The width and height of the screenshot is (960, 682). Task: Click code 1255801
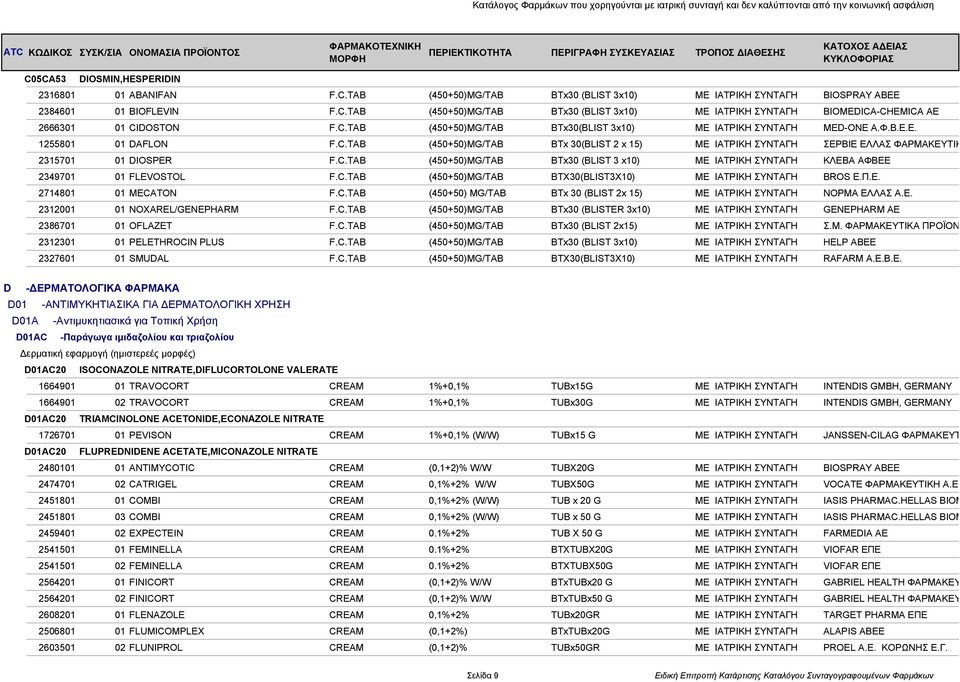[56, 144]
